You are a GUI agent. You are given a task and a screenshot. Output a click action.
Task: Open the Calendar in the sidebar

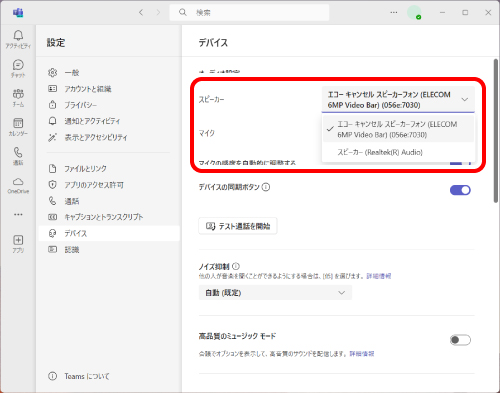coord(18,127)
